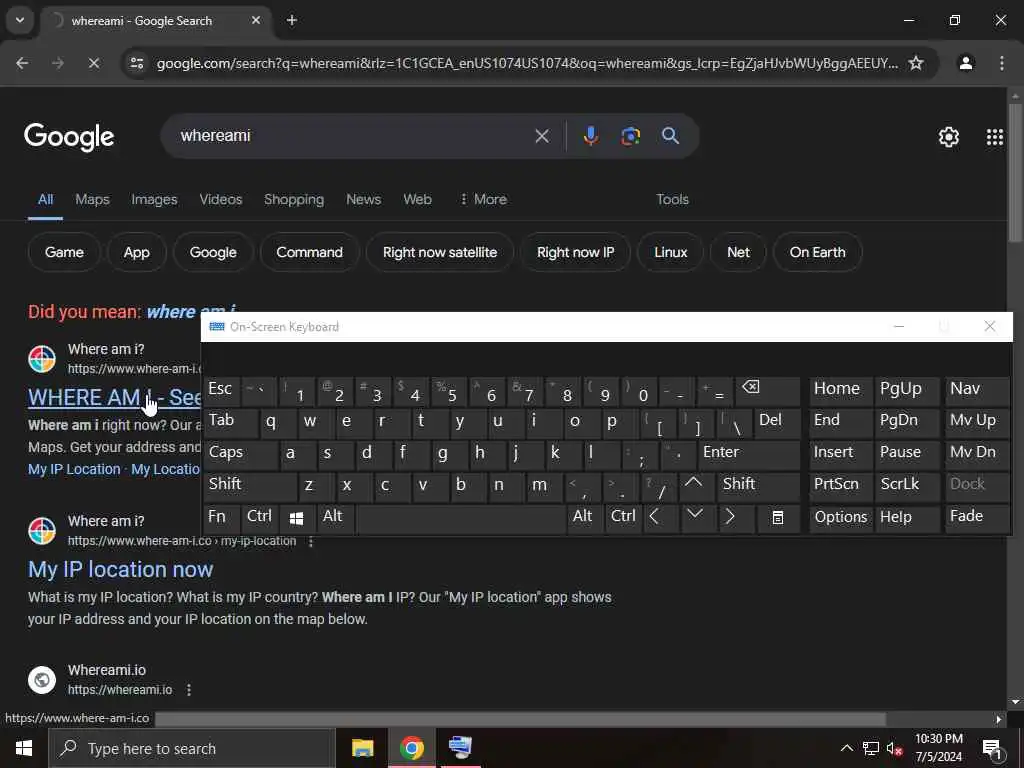Open site information icon in address bar
The height and width of the screenshot is (768, 1024).
136,63
